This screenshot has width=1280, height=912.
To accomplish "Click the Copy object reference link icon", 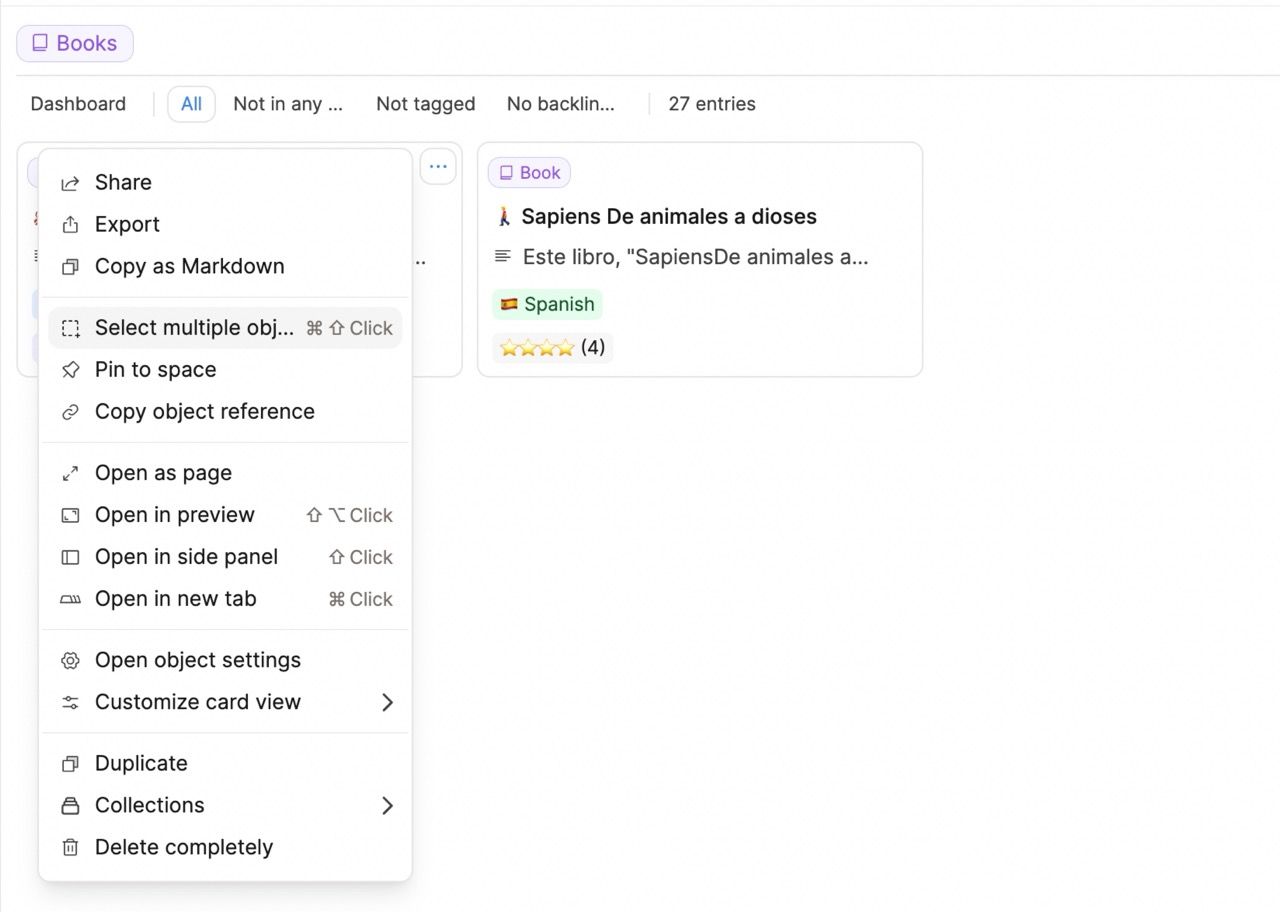I will [x=70, y=412].
